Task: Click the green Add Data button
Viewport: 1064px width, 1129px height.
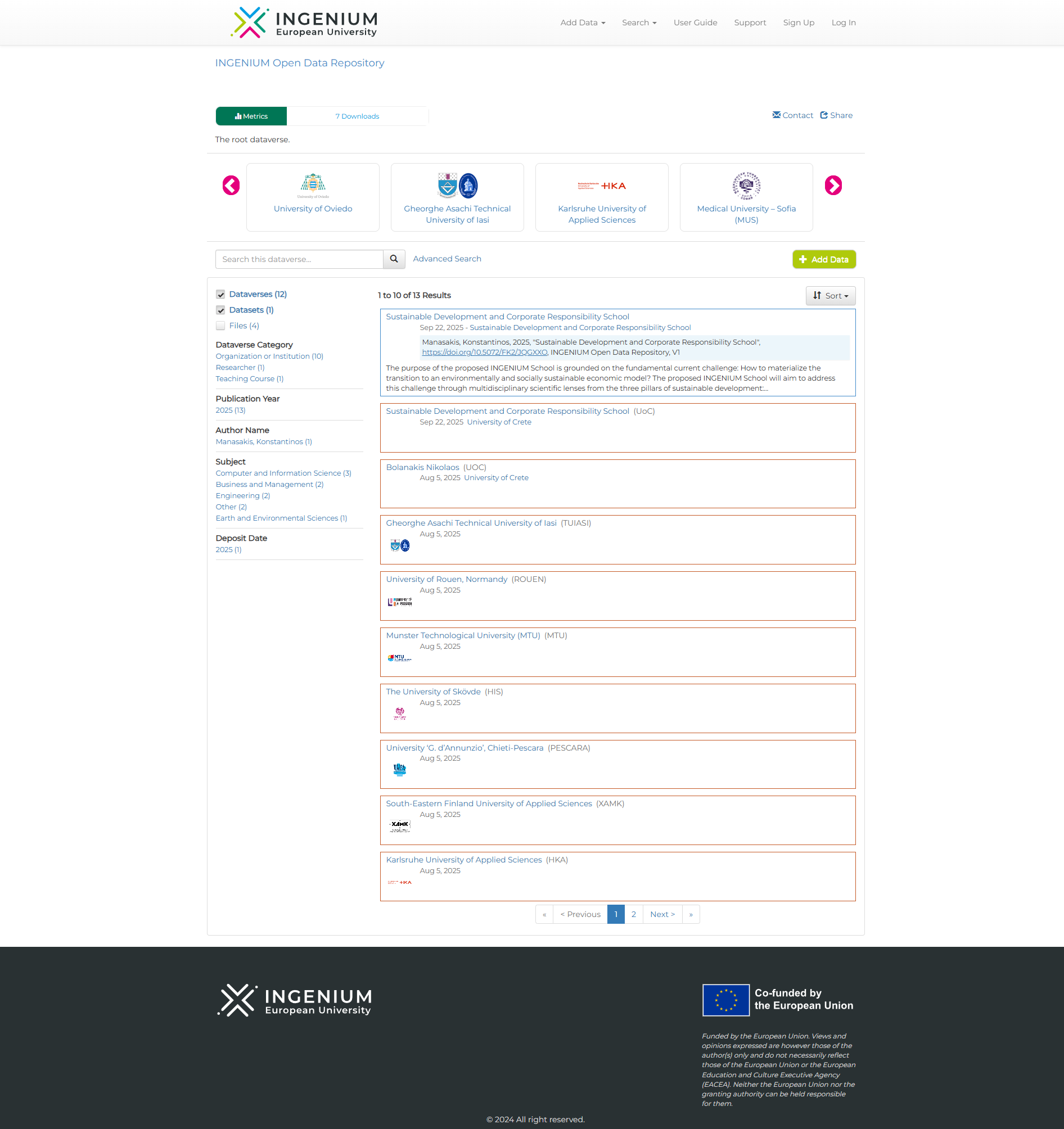Action: pos(824,260)
